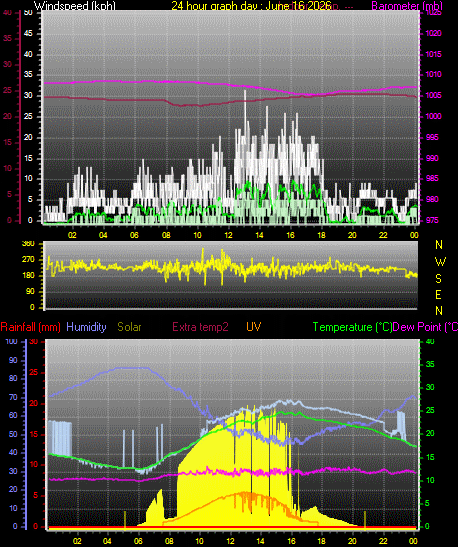Screen dimensions: 458x547
Task: Click blue humidity axis value "60"
Action: [13, 415]
